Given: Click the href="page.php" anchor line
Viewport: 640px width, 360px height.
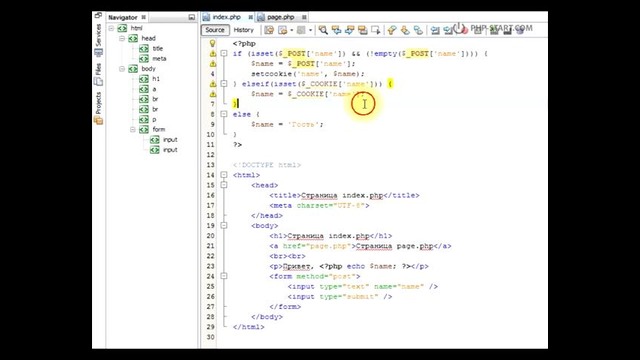Looking at the screenshot, I should tap(360, 246).
